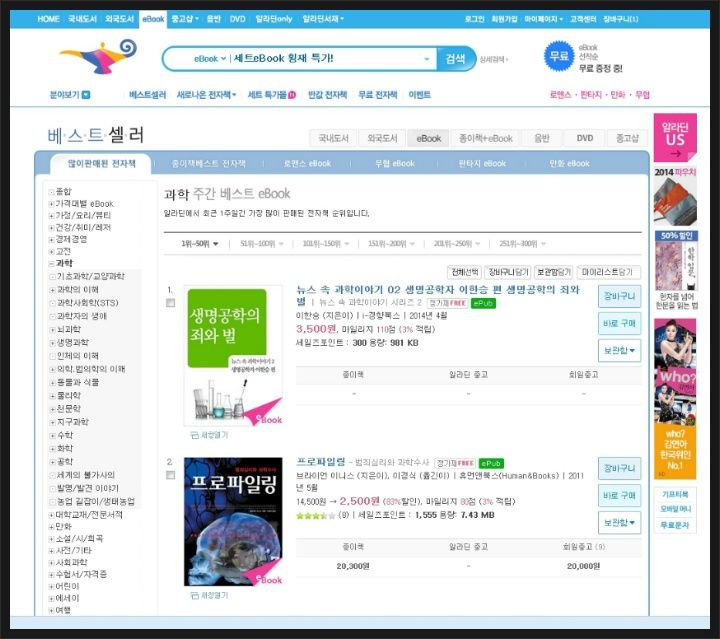
Task: Open the 중고샵 dropdown in top navigation
Action: 185,19
